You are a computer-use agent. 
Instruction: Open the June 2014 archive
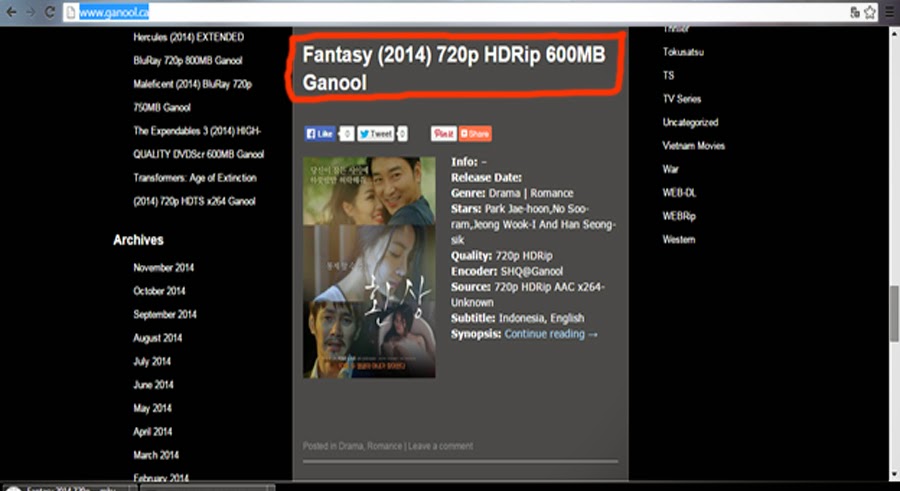coord(153,385)
